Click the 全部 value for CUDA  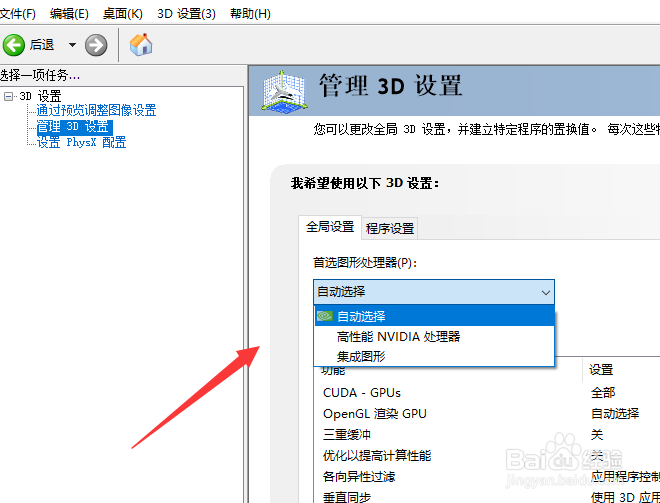603,393
